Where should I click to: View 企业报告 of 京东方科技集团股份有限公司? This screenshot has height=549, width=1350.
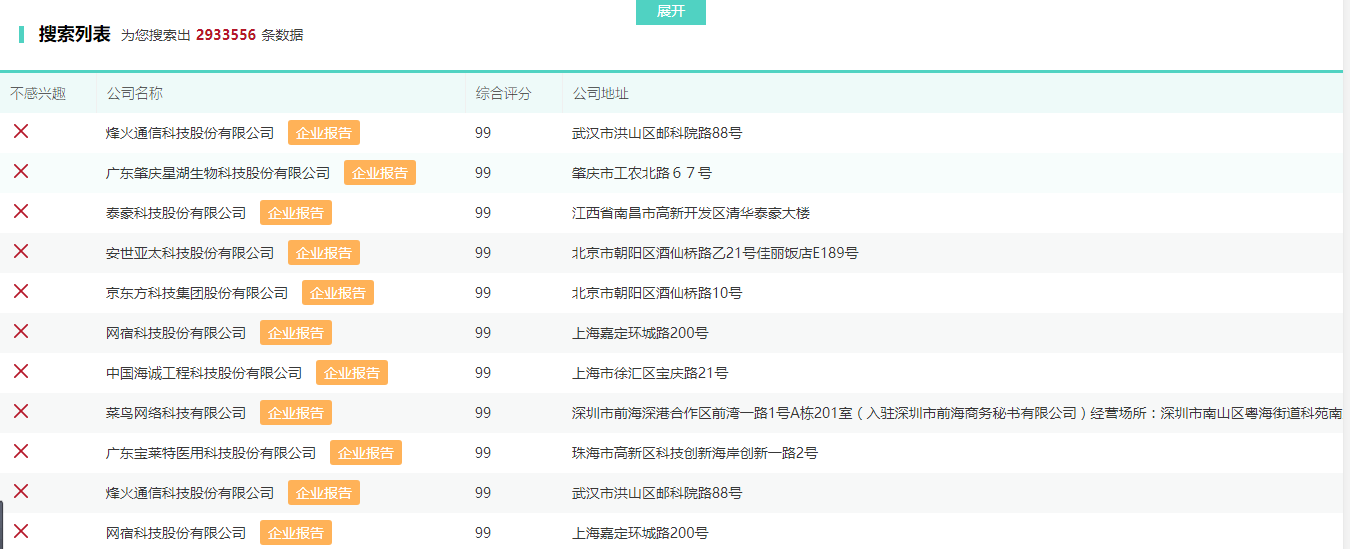pyautogui.click(x=338, y=293)
